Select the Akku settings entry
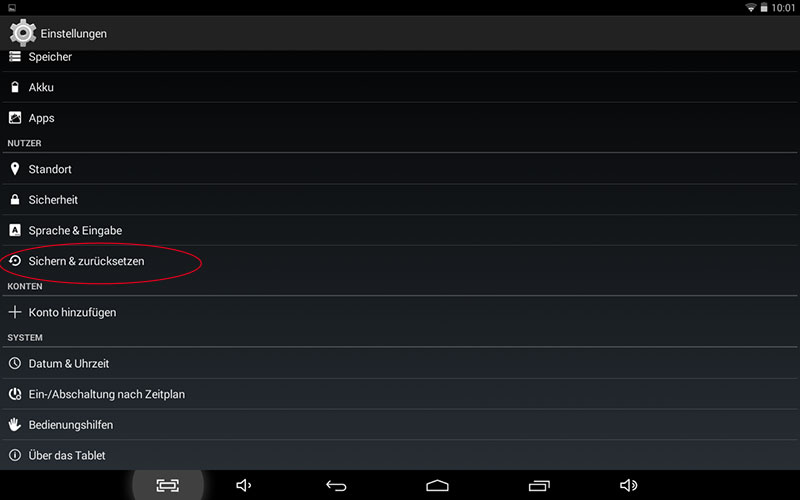The height and width of the screenshot is (500, 800). pyautogui.click(x=400, y=87)
